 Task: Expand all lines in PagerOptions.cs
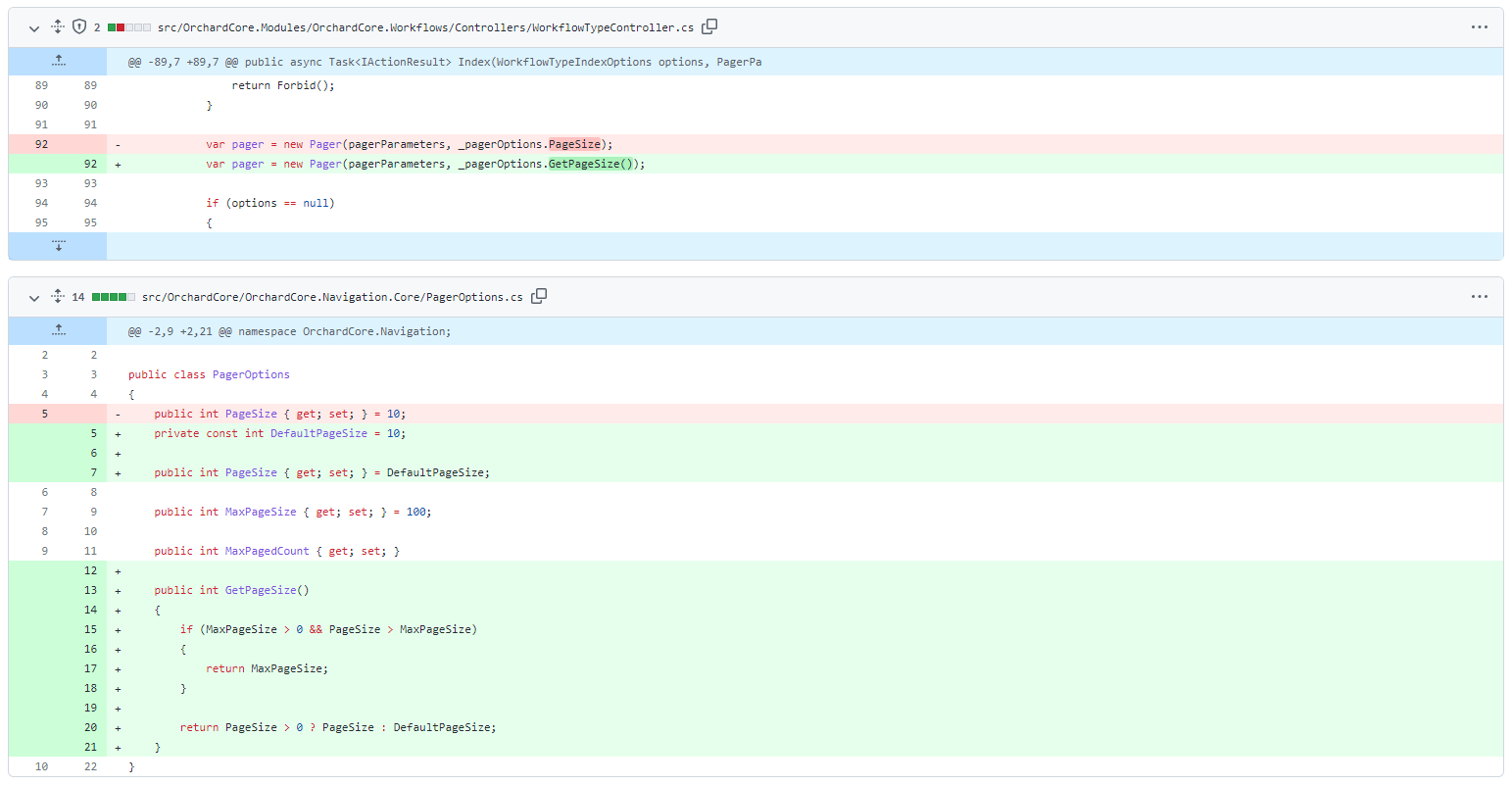(x=58, y=296)
